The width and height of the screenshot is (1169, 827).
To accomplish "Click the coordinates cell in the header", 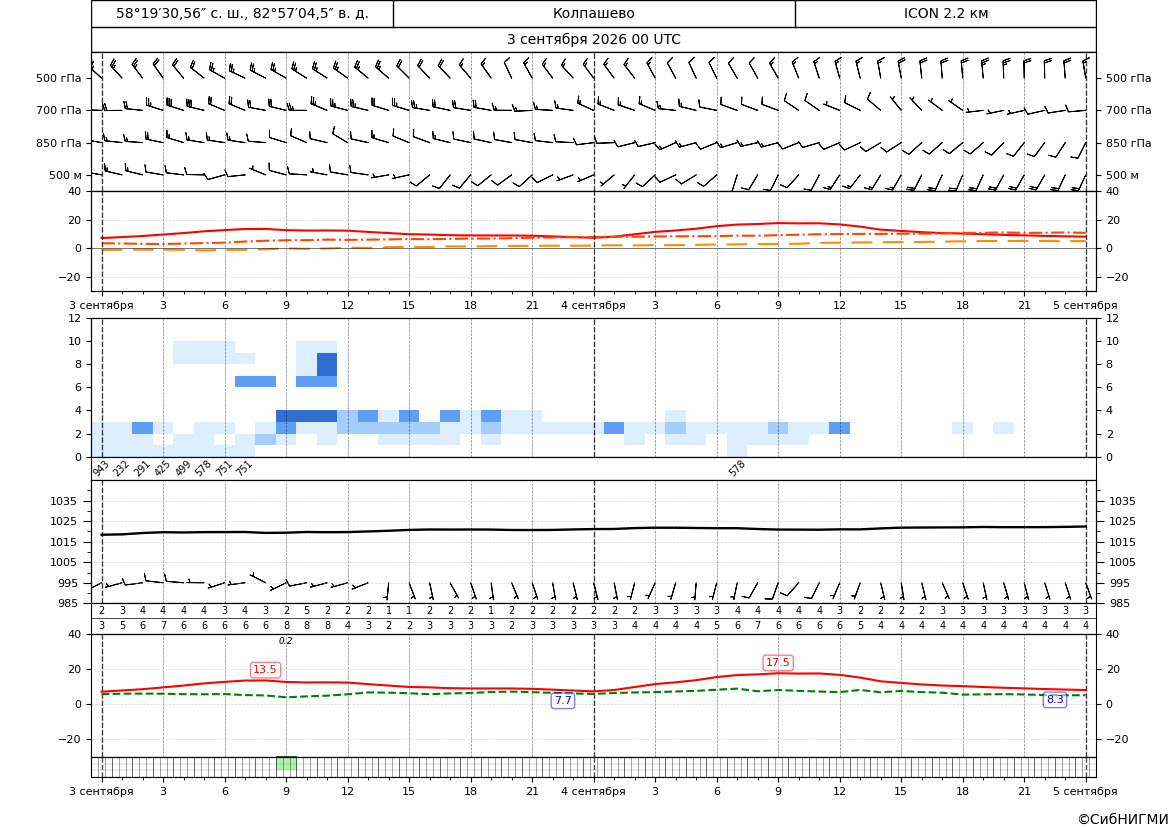I will pos(242,13).
